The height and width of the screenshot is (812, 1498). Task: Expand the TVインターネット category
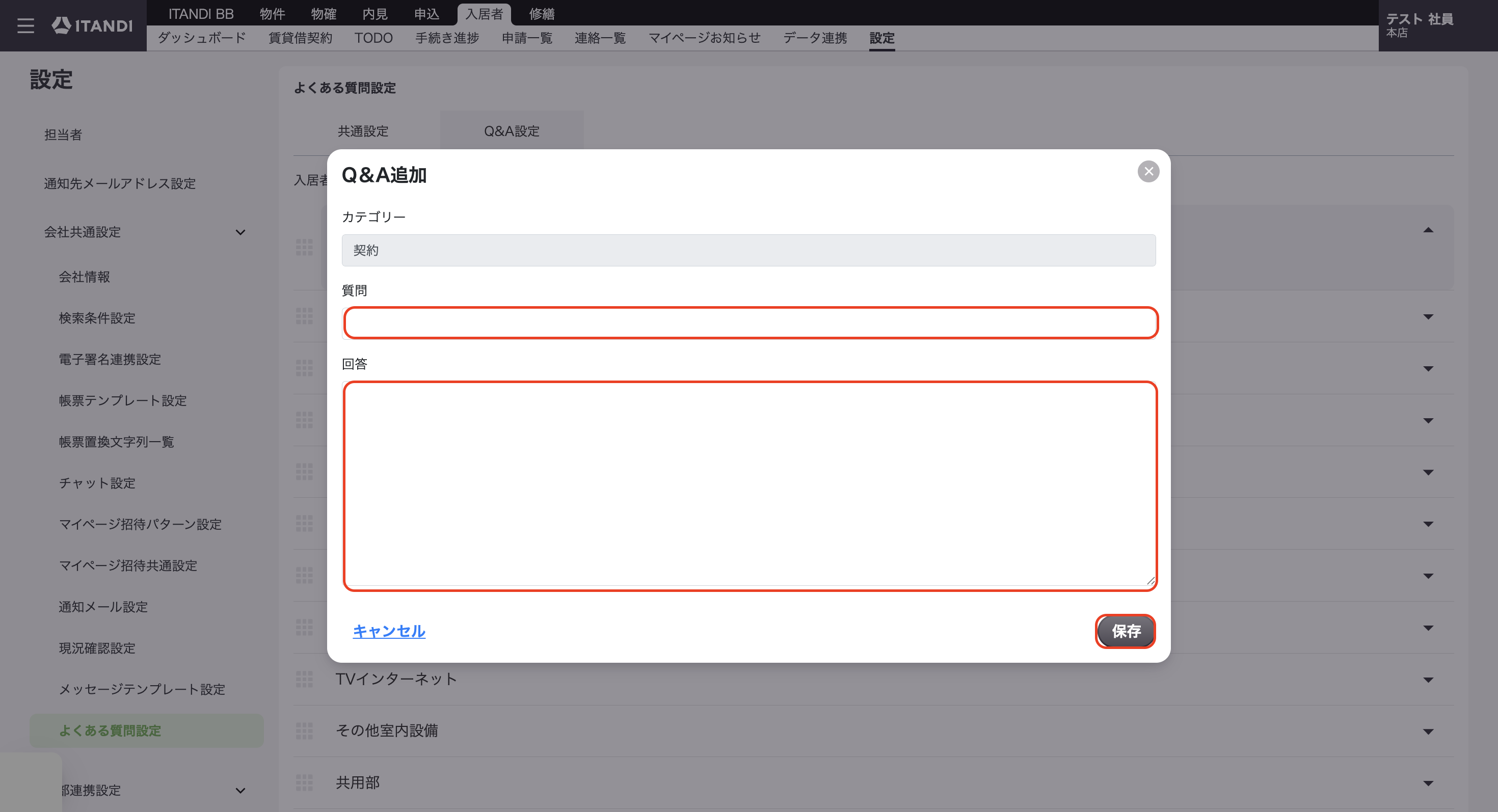(1428, 680)
